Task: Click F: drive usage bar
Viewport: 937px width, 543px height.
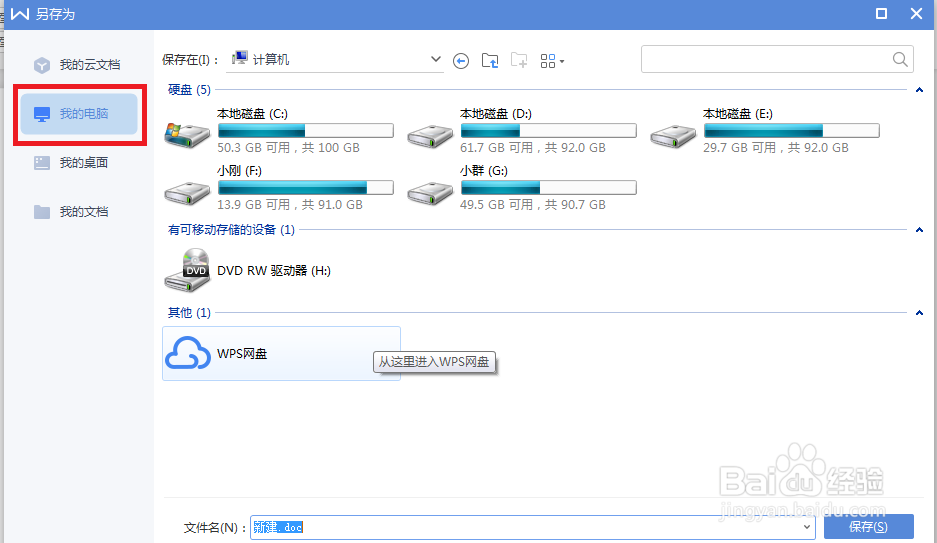Action: point(306,188)
